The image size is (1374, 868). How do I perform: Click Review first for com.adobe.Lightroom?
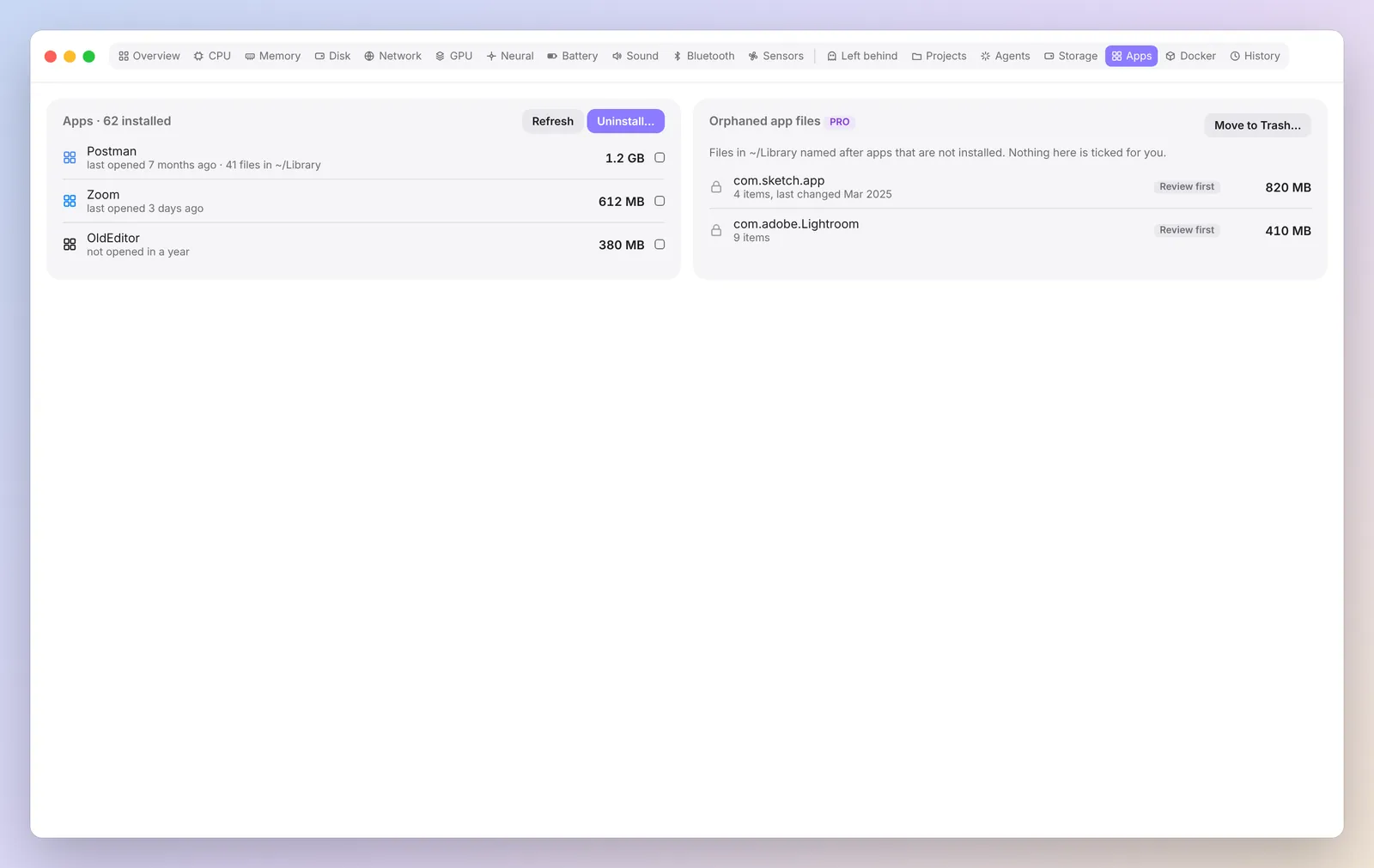click(x=1187, y=230)
